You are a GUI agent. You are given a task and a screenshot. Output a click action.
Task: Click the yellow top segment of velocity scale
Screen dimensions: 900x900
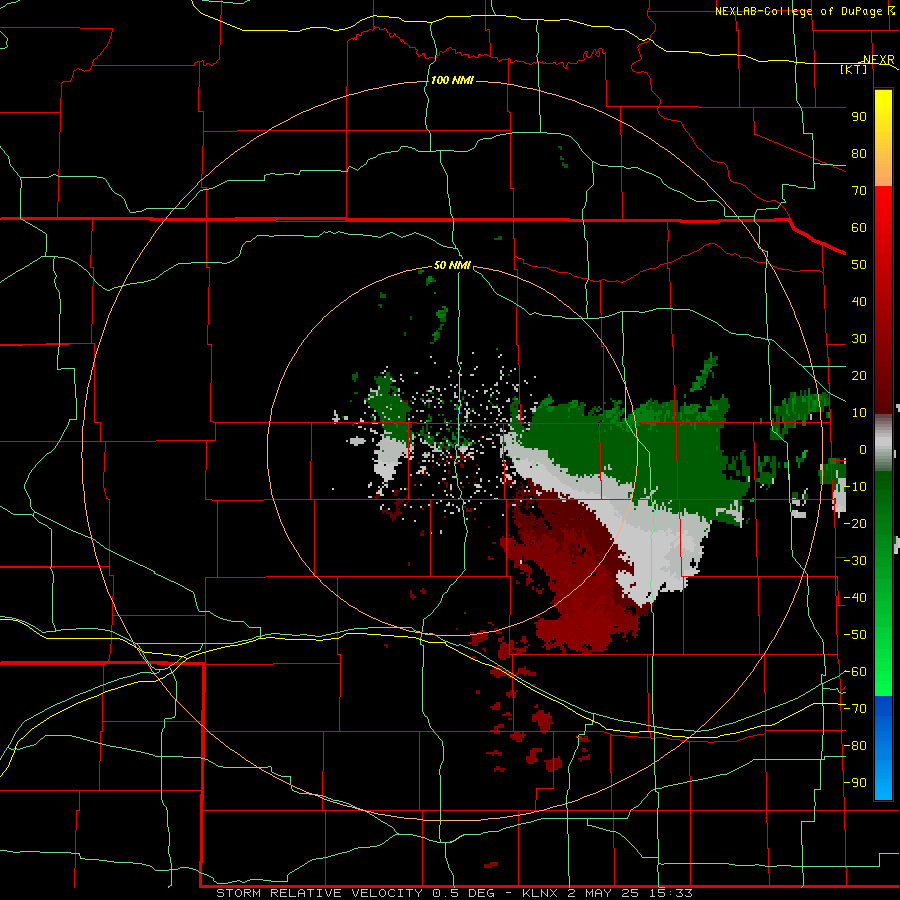coord(883,138)
